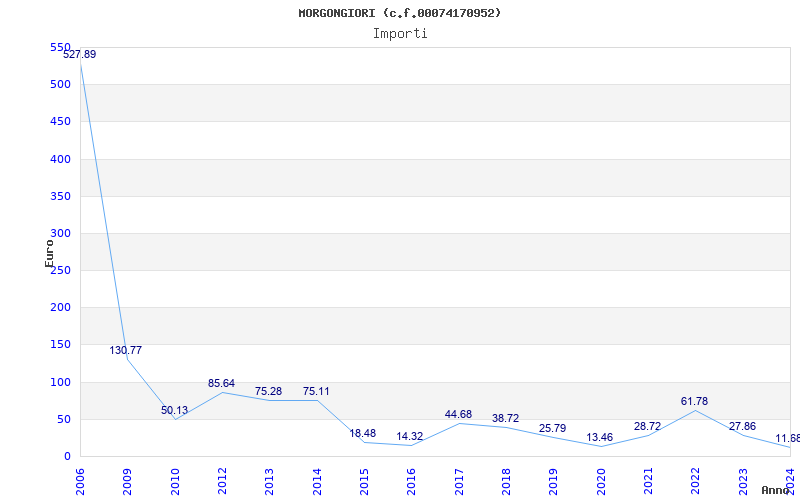The image size is (800, 500).
Task: Select the 2020 x-axis year label
Action: tap(601, 482)
